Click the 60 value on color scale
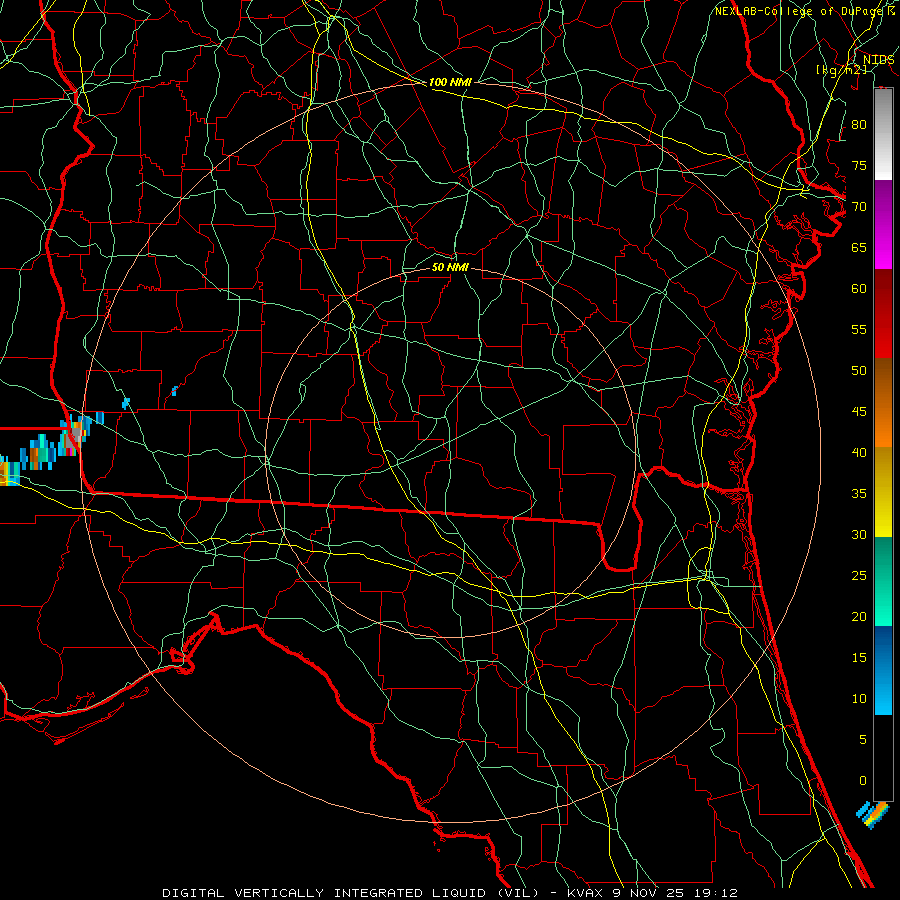The image size is (900, 900). (x=859, y=289)
